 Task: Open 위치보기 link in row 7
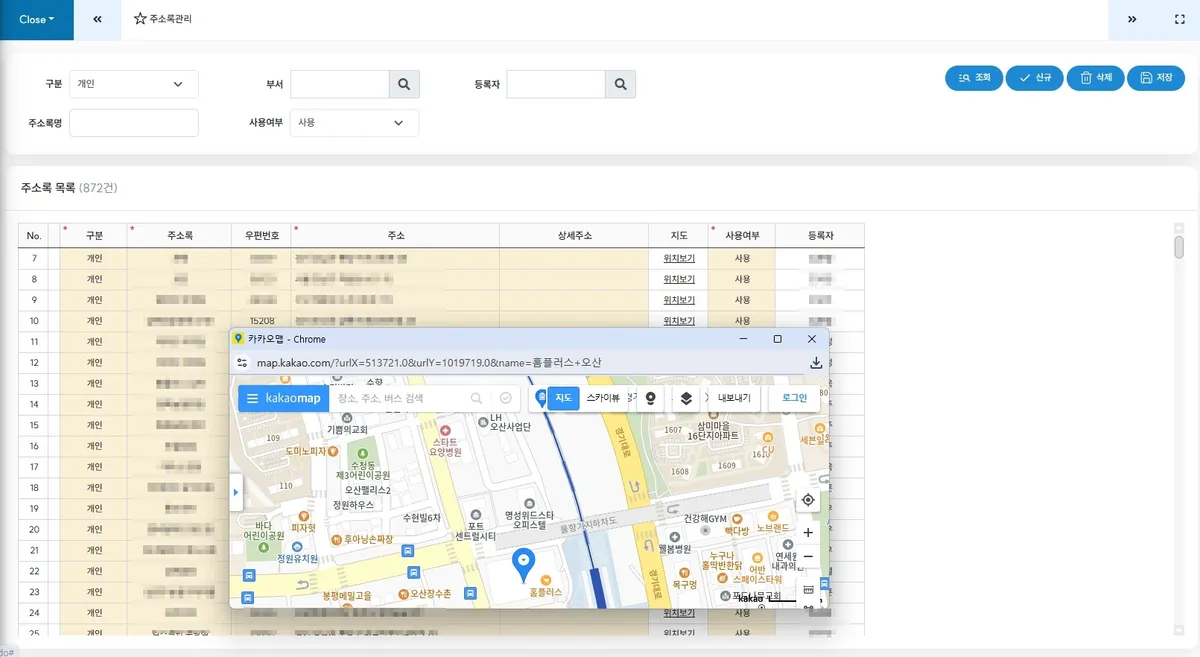679,258
